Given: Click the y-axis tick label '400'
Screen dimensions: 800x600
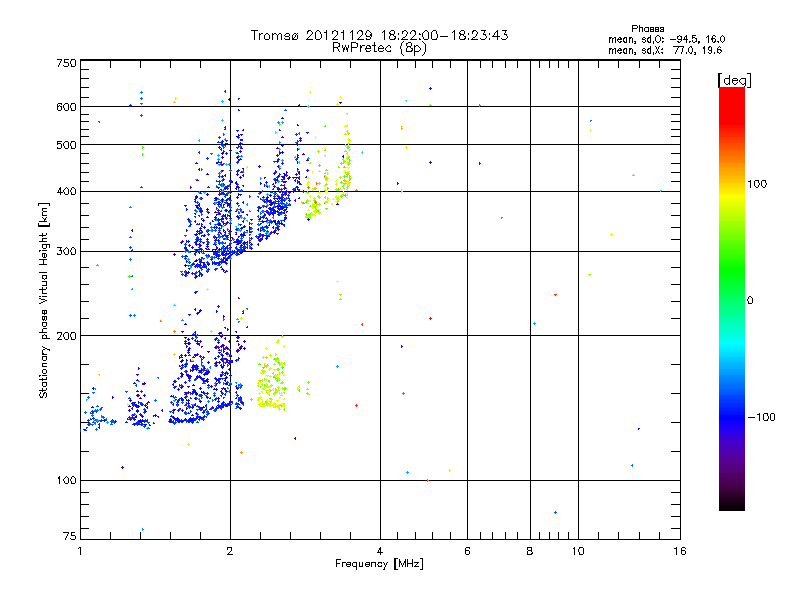Looking at the screenshot, I should point(66,192).
